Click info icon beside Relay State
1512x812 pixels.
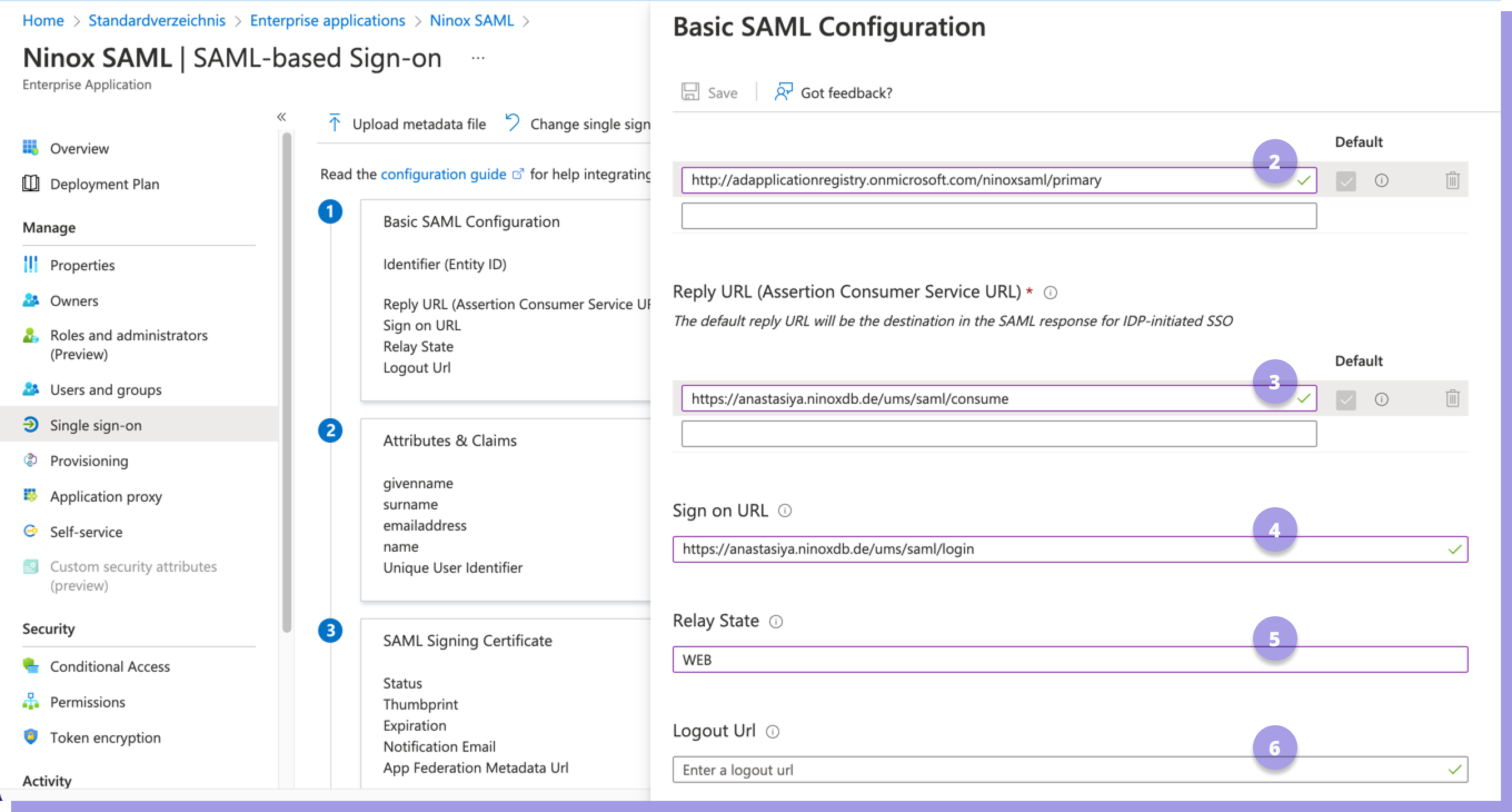776,621
